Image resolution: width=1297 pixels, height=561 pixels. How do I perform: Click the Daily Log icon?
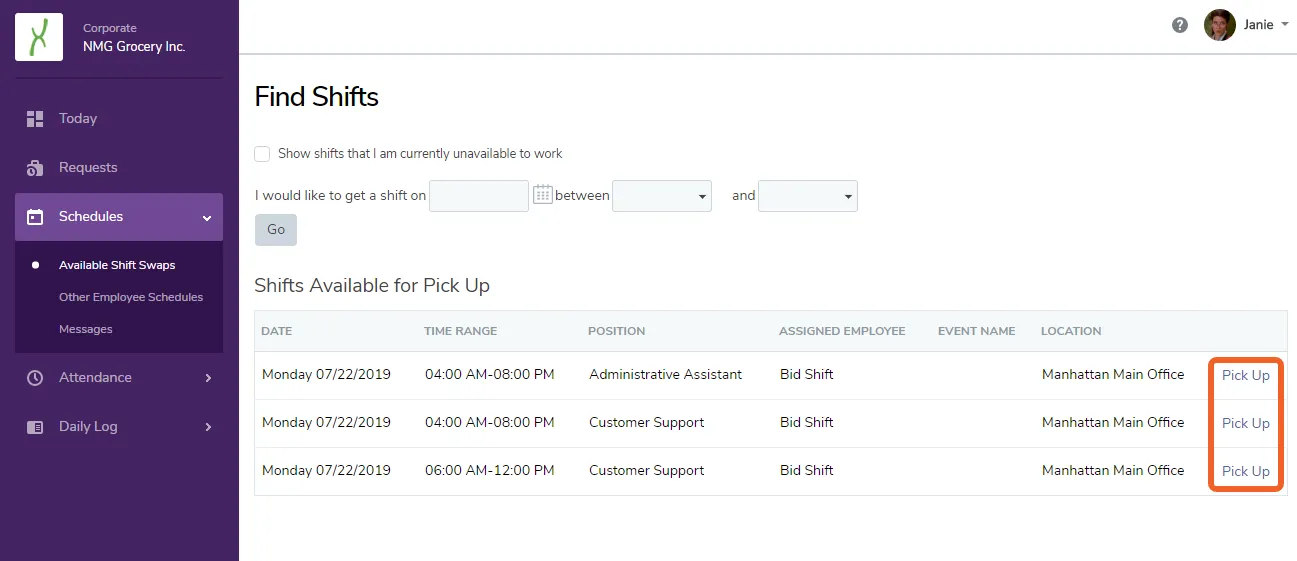pyautogui.click(x=35, y=427)
